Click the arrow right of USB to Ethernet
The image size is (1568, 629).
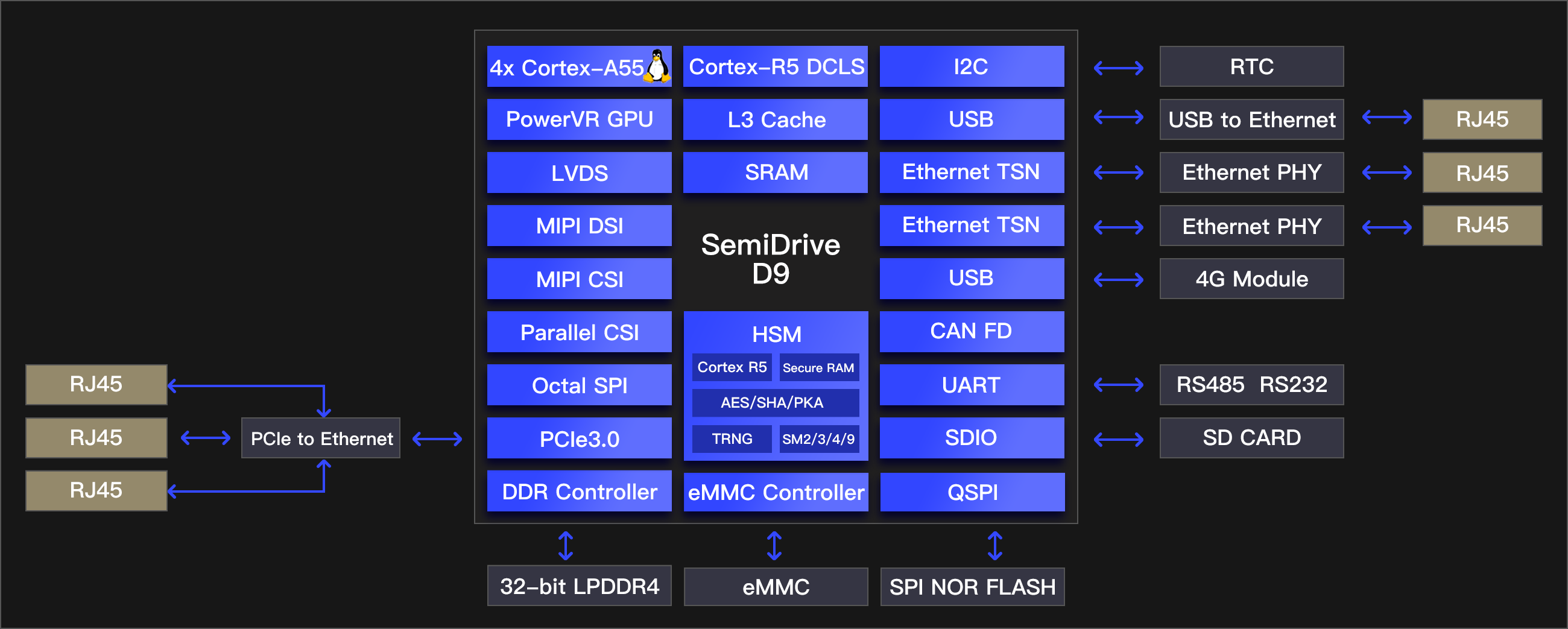pyautogui.click(x=1386, y=117)
